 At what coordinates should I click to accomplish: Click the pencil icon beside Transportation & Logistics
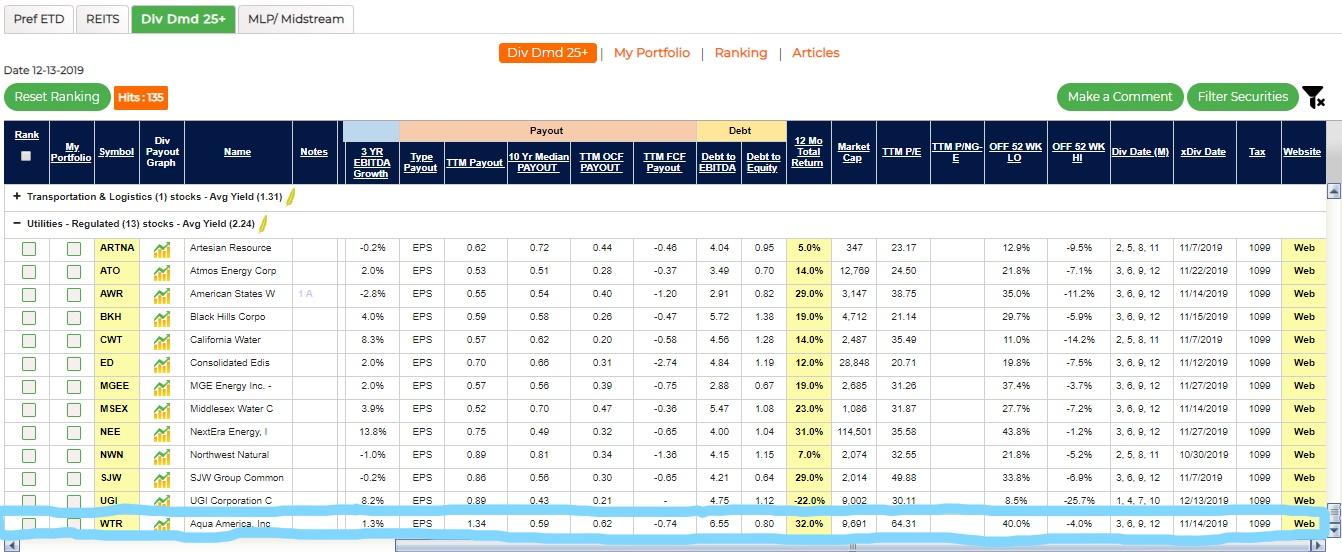pos(292,197)
